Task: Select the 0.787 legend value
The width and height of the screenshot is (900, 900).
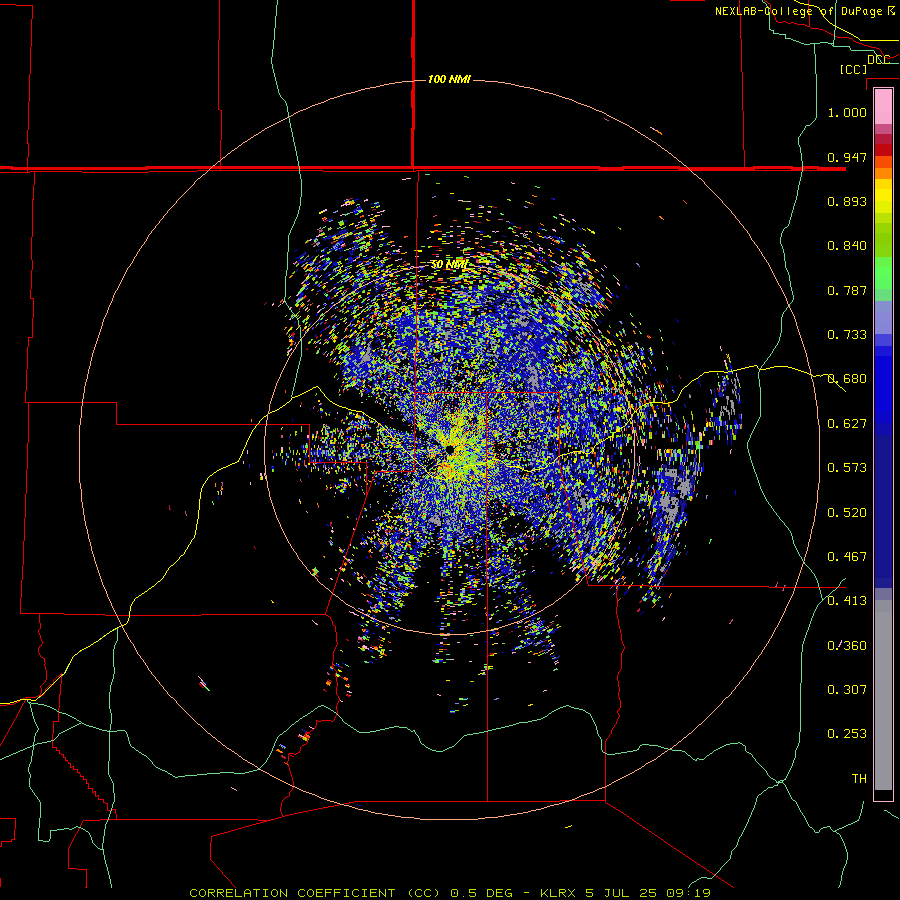Action: click(847, 290)
